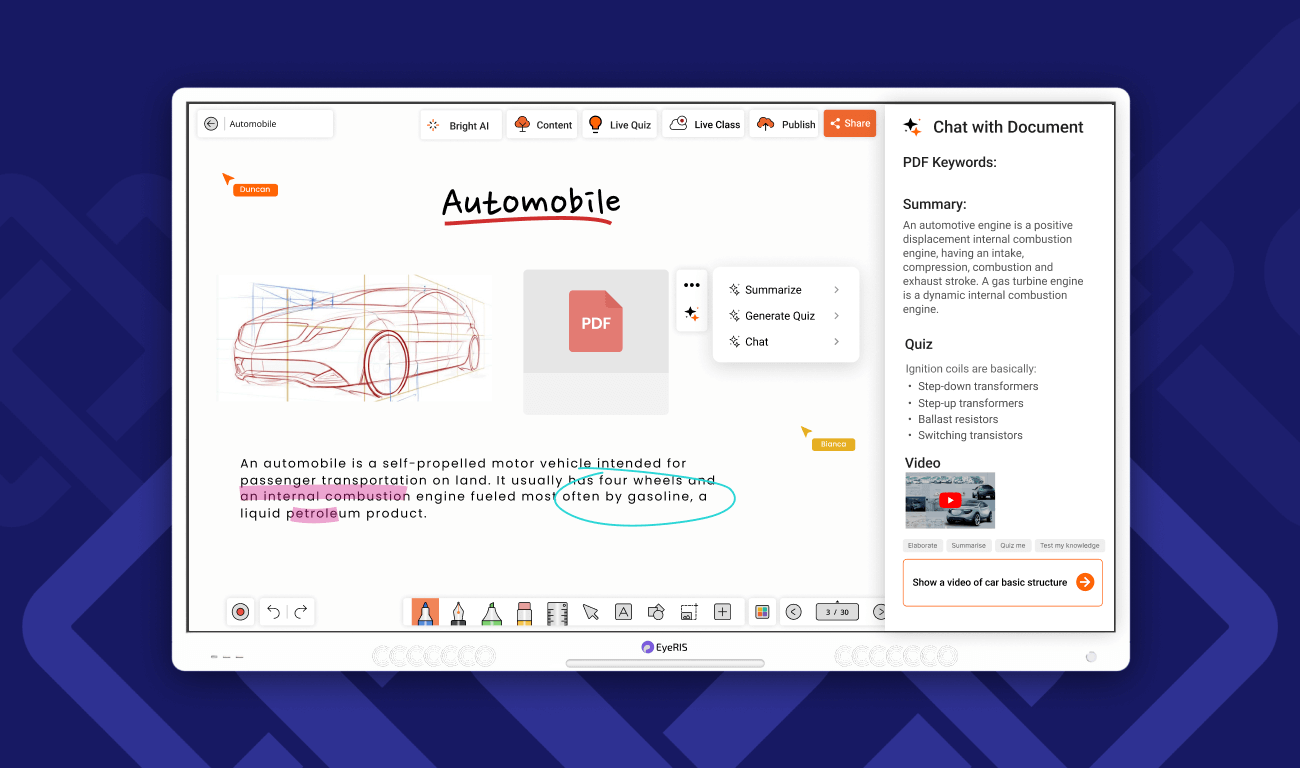Click the EyeRIS logo on the bezel
Viewport: 1300px width, 768px height.
[665, 647]
